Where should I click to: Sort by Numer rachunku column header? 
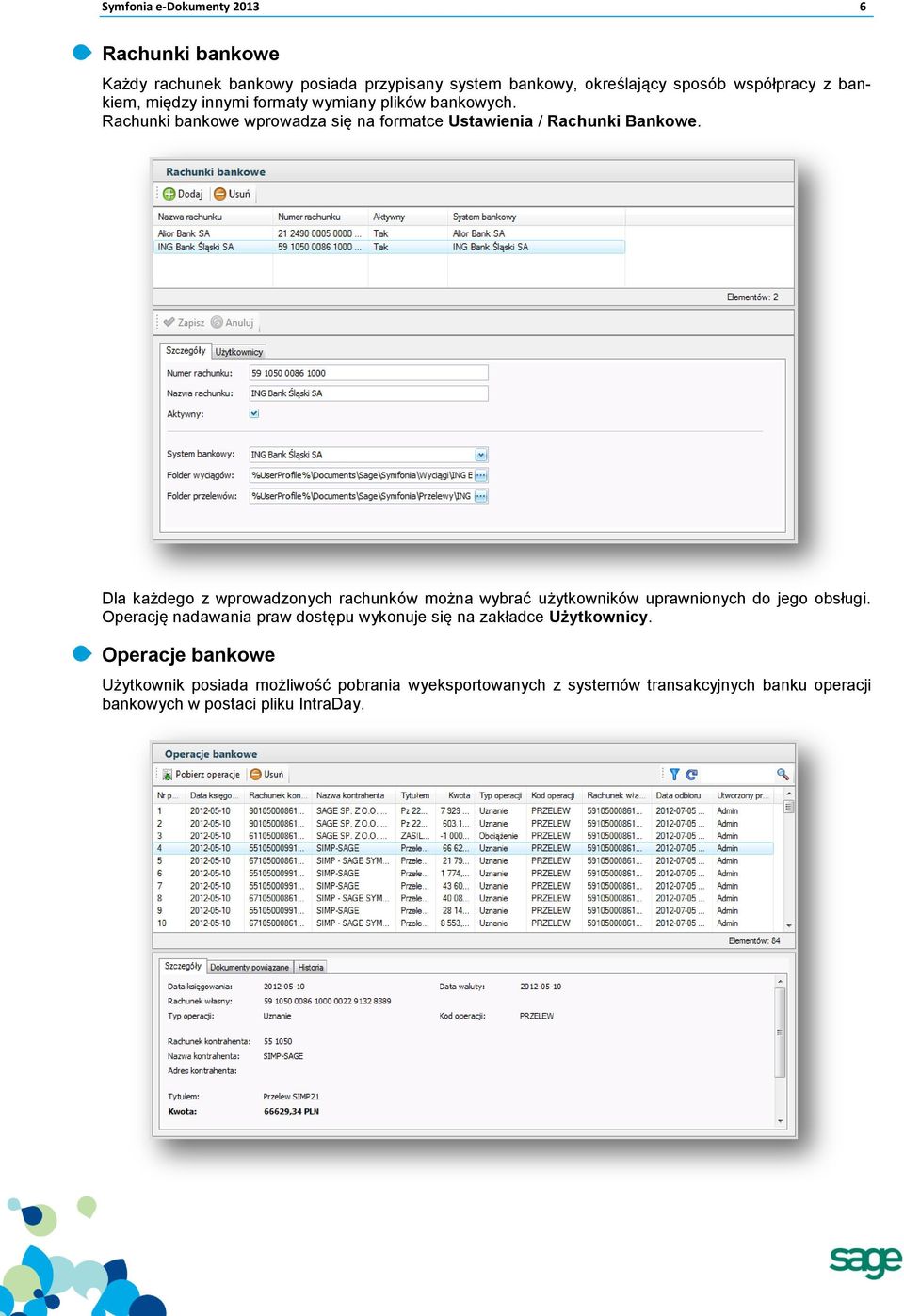pyautogui.click(x=321, y=217)
